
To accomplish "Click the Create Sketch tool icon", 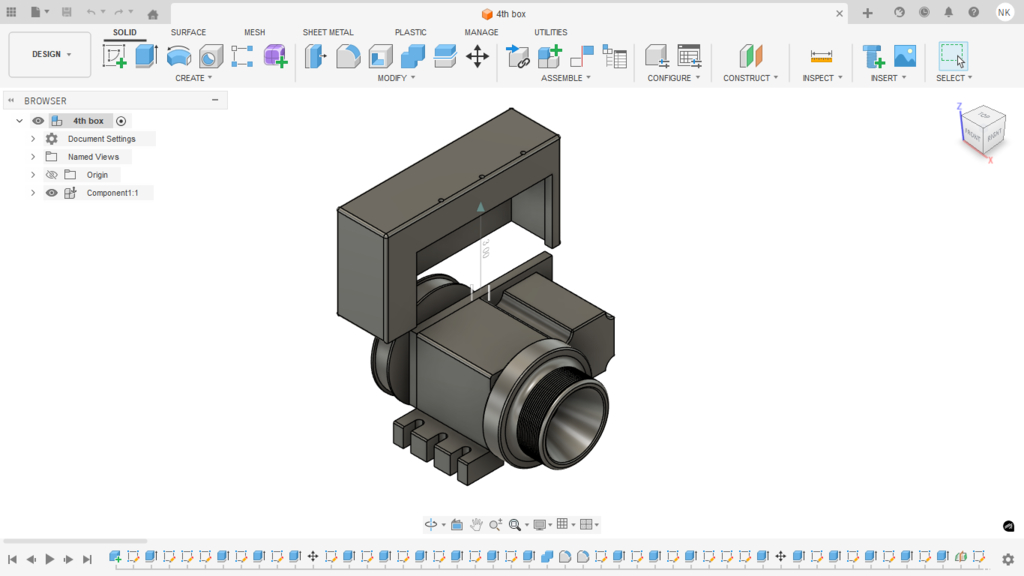I will pos(115,56).
